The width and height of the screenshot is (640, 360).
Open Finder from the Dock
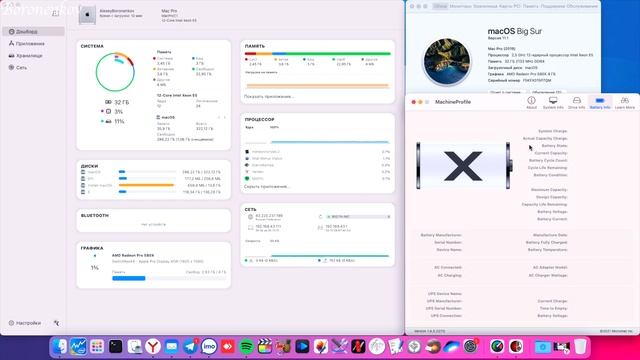tap(60, 347)
